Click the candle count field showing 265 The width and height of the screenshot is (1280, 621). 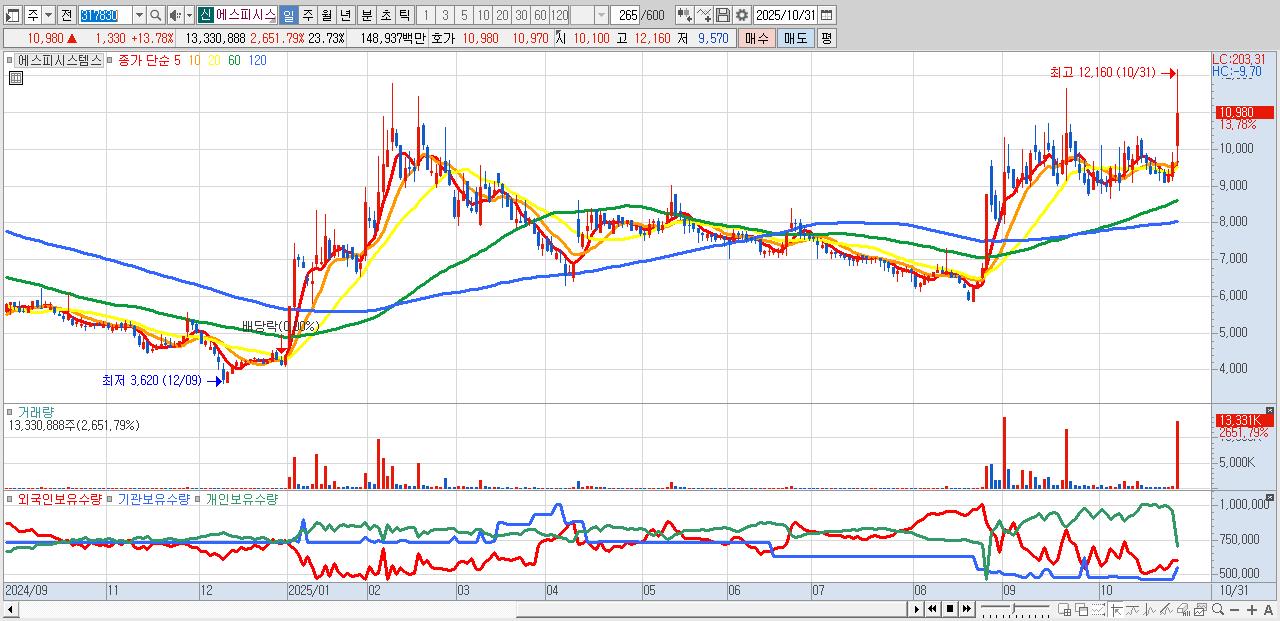625,15
